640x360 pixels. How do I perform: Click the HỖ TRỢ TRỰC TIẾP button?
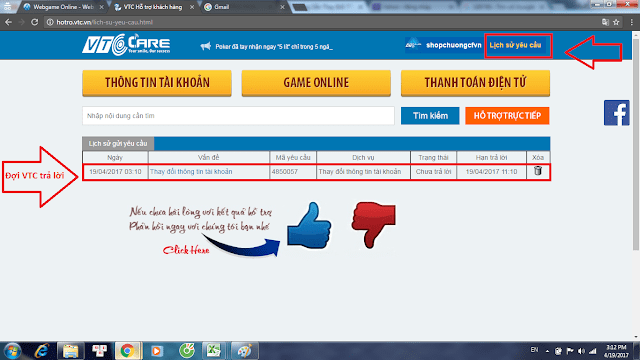pos(507,116)
